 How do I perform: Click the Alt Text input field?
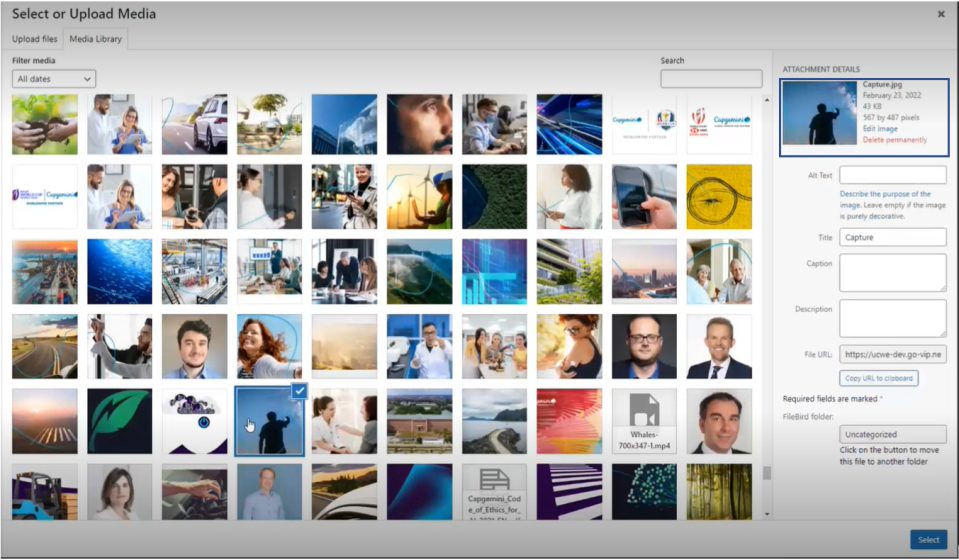point(892,175)
